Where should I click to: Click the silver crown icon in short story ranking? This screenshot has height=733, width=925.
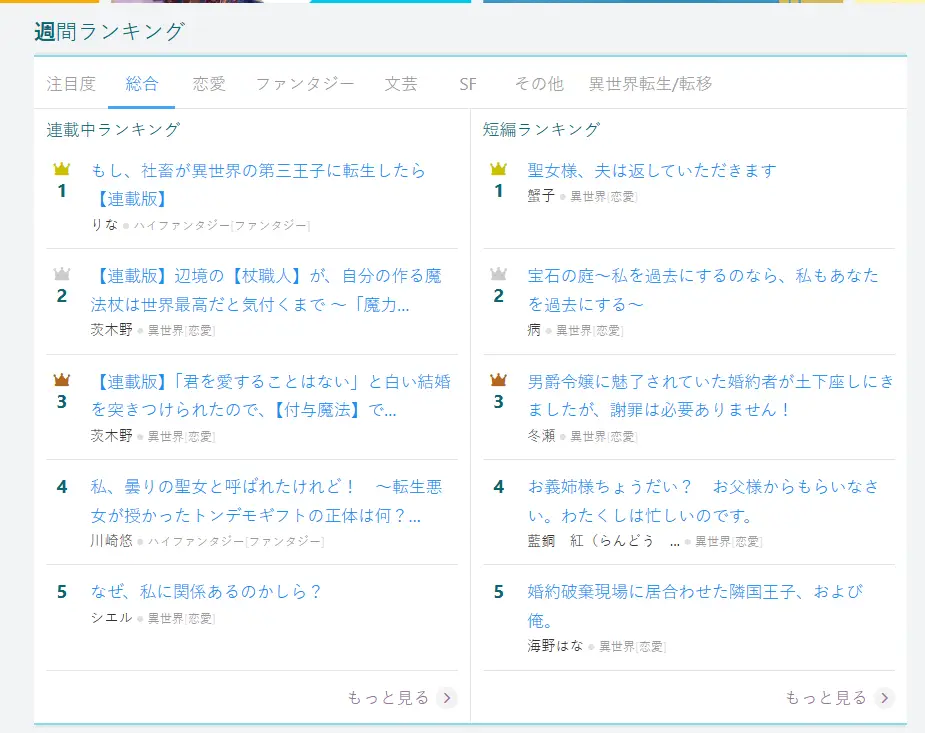coord(499,274)
